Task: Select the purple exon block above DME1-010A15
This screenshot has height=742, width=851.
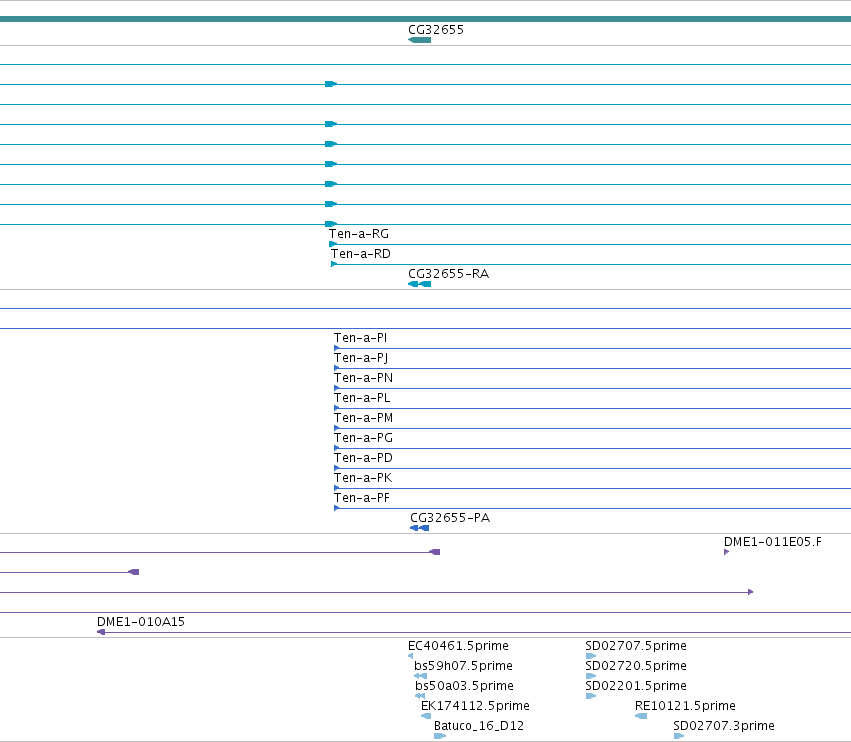Action: pos(134,572)
